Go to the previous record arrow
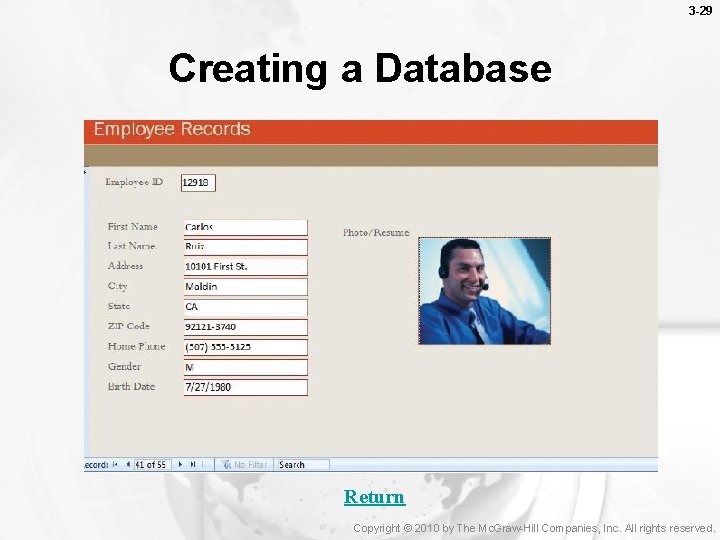720x540 pixels. 128,465
